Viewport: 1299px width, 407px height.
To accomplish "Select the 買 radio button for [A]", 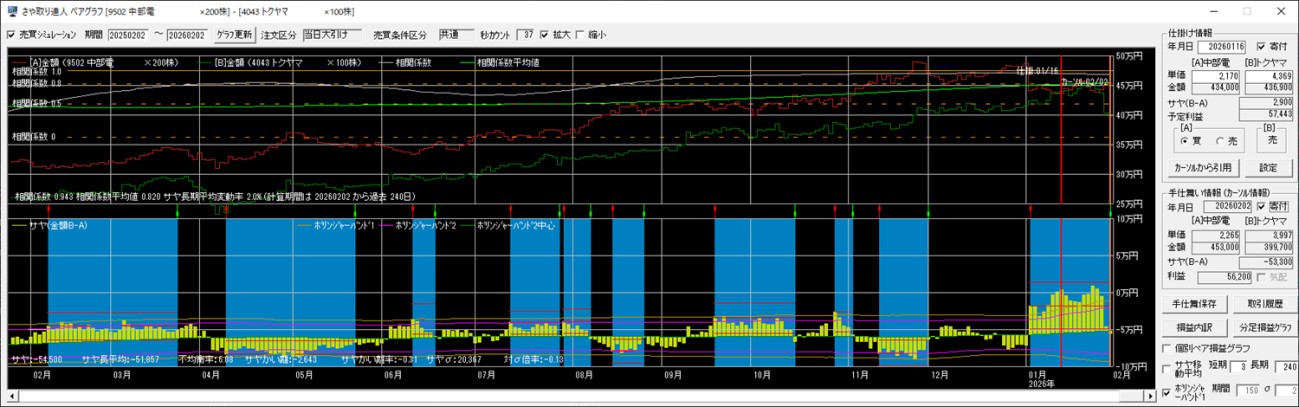I will click(x=1187, y=141).
